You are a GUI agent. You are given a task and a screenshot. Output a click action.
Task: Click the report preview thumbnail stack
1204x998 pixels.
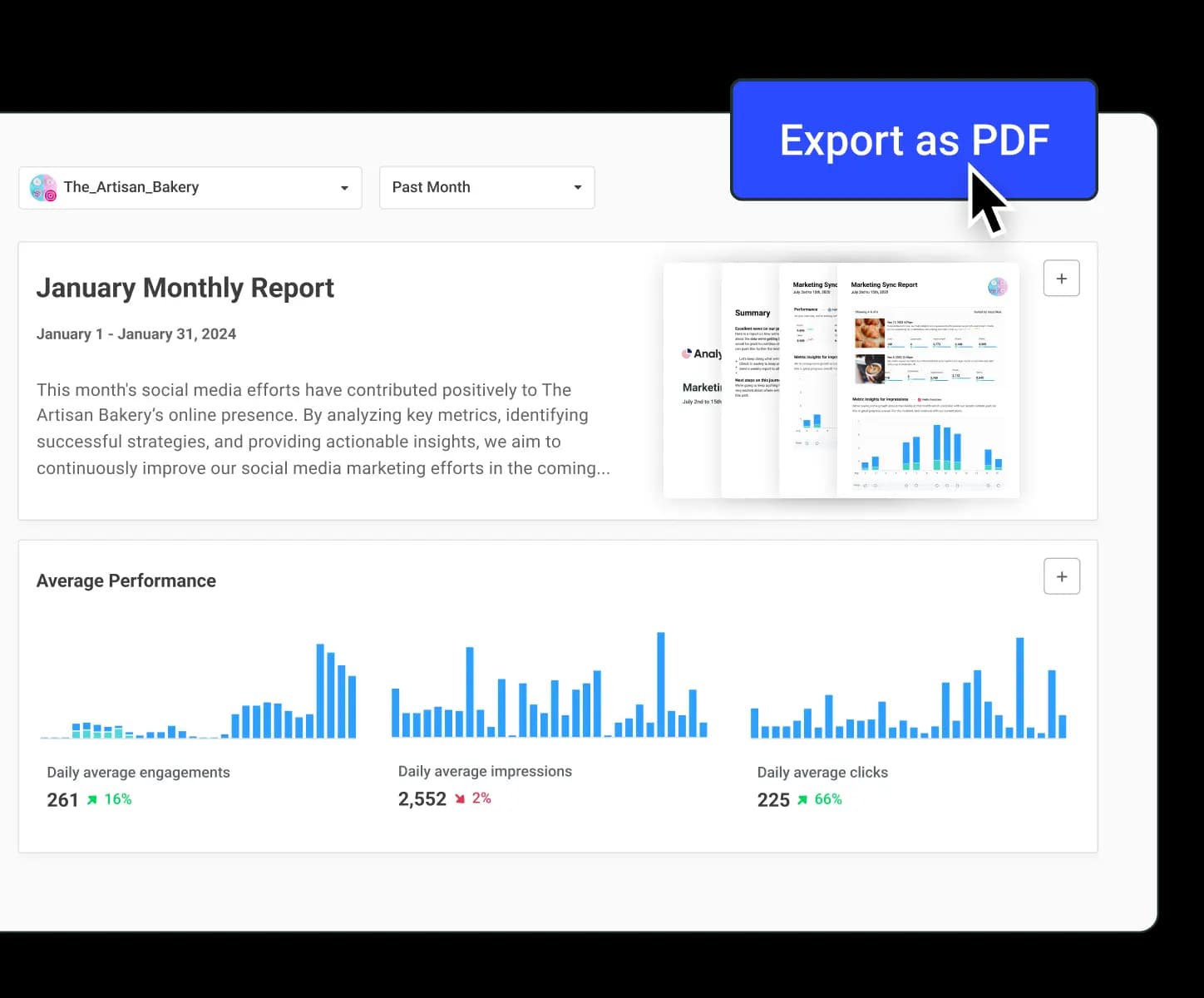click(x=840, y=380)
